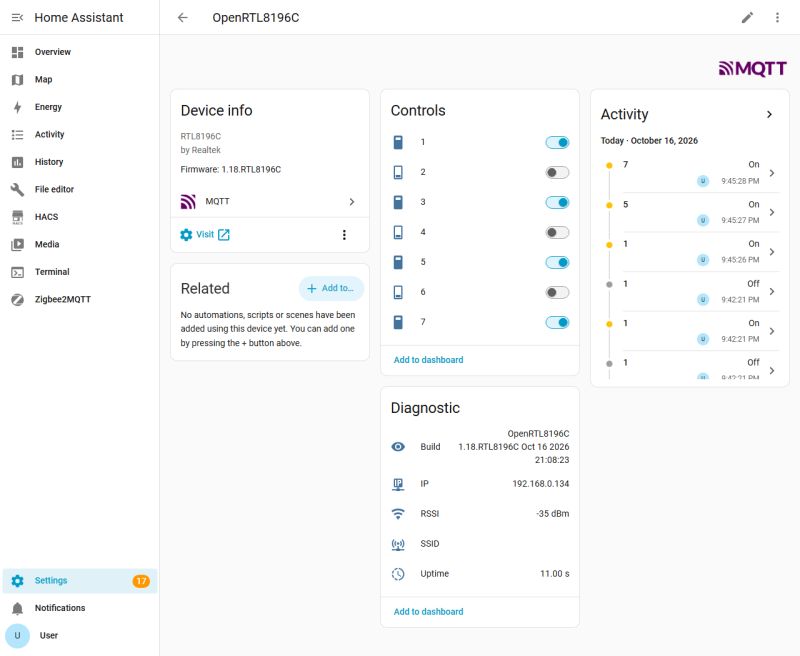
Task: Click the phone icon for control 1
Action: [x=398, y=142]
